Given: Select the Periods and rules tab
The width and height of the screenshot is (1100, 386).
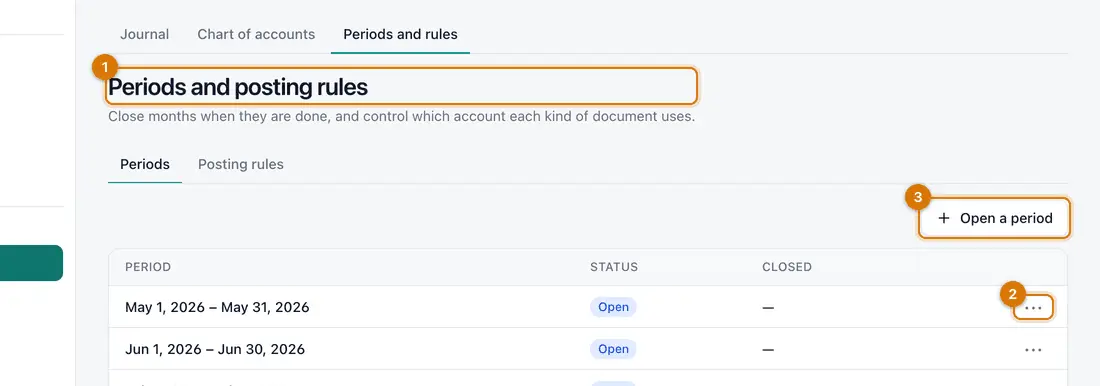Looking at the screenshot, I should [401, 34].
